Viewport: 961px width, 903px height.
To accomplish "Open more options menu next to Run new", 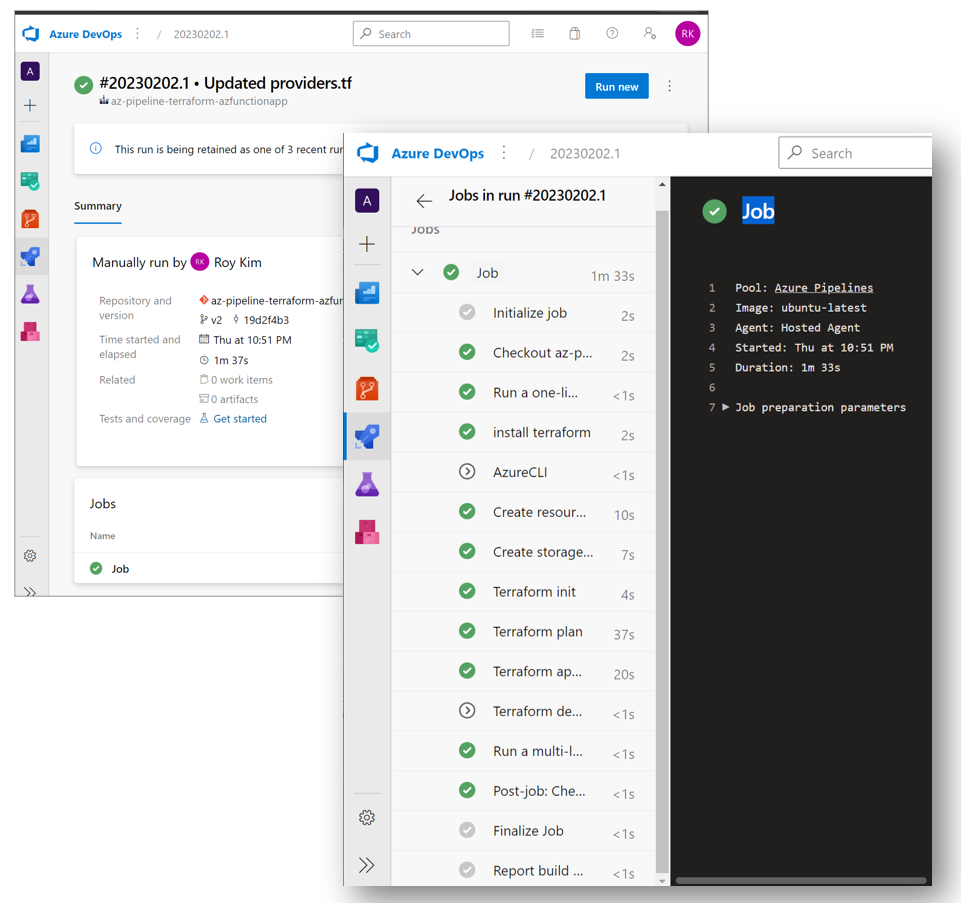I will point(670,86).
